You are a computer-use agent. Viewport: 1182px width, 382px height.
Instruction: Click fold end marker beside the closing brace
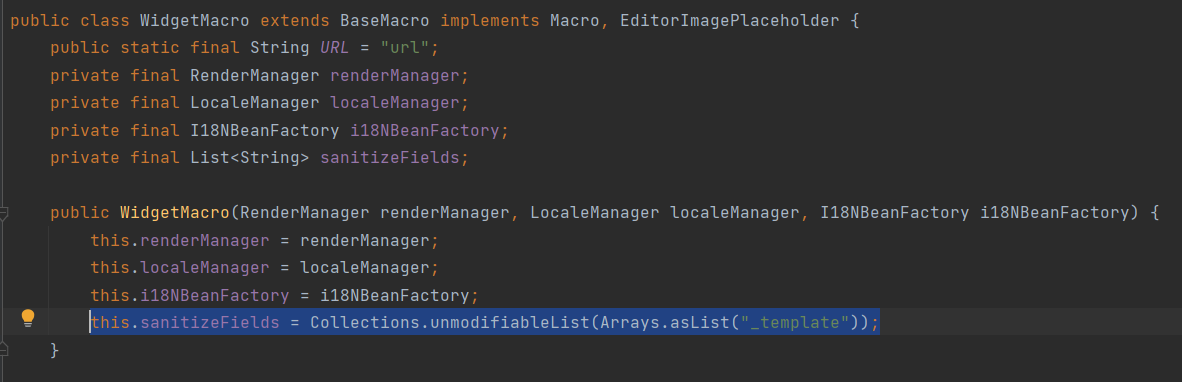point(3,350)
